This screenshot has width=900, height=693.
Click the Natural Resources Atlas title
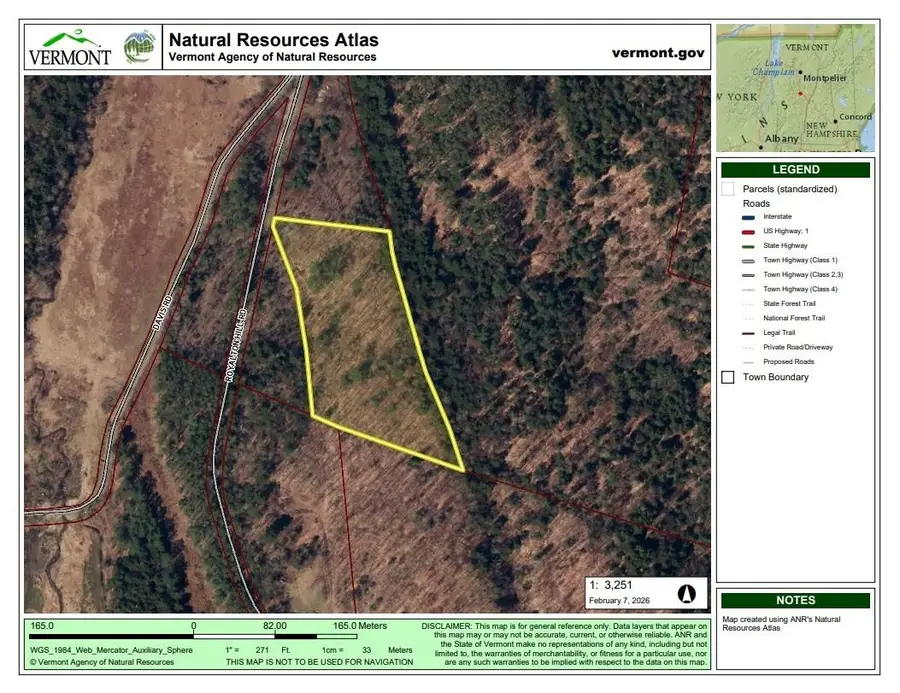tap(273, 40)
